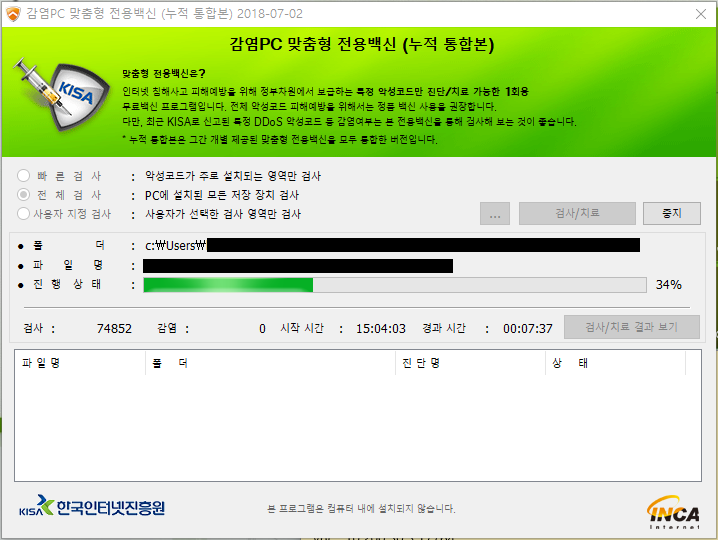718x540 pixels.
Task: Select the 전체검사 radio button
Action: coord(23,195)
